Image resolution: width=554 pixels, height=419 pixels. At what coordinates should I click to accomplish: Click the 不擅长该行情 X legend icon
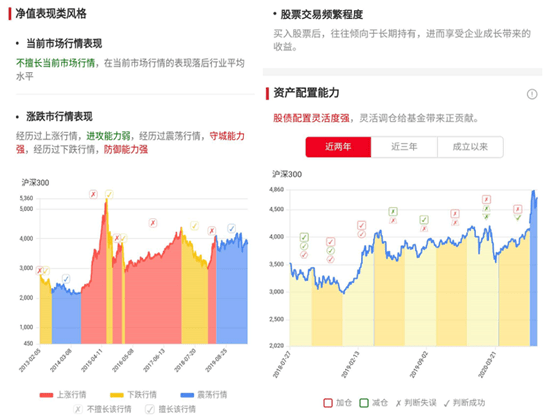[78, 409]
